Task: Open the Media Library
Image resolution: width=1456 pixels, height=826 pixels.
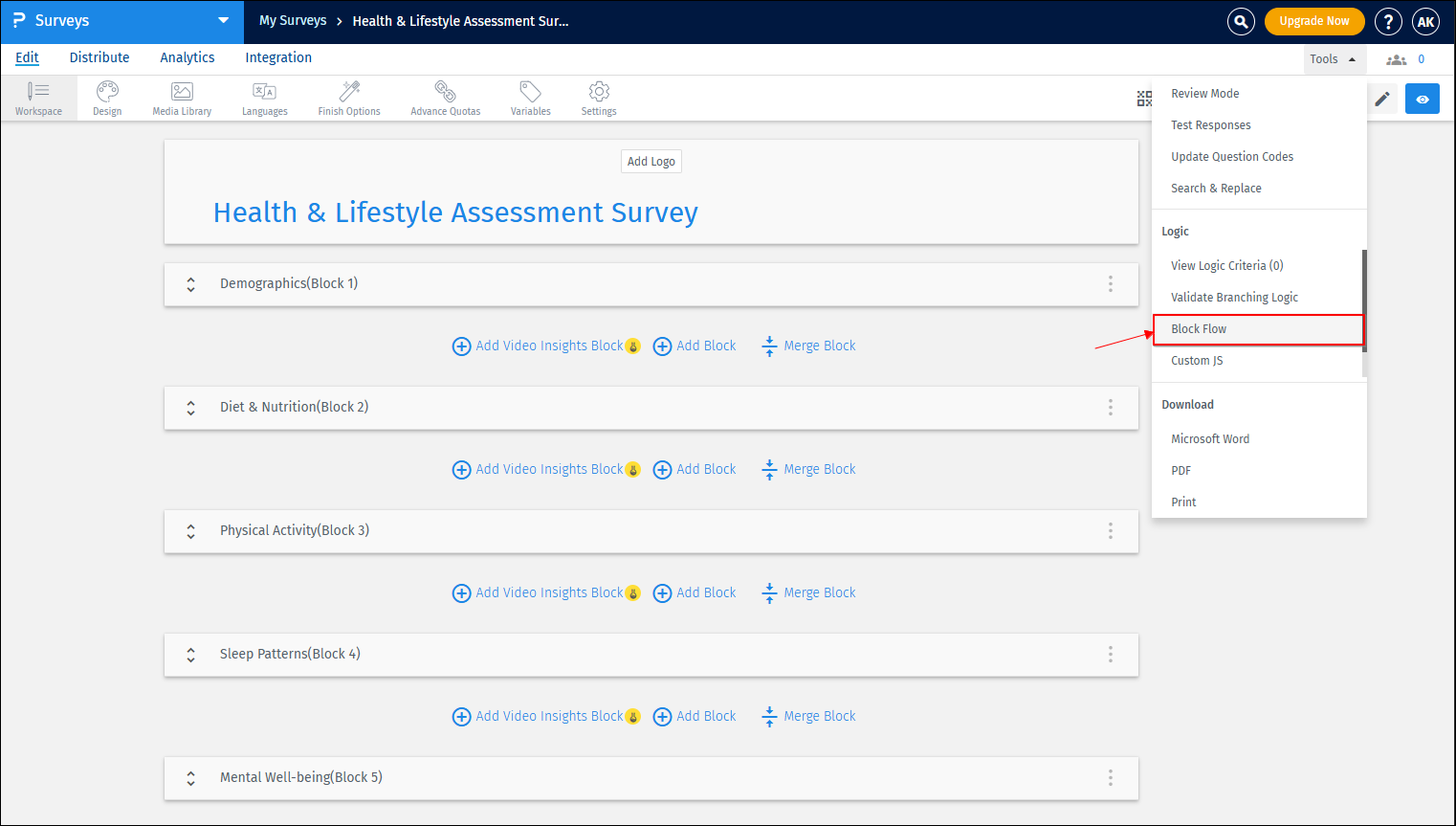Action: [x=181, y=97]
